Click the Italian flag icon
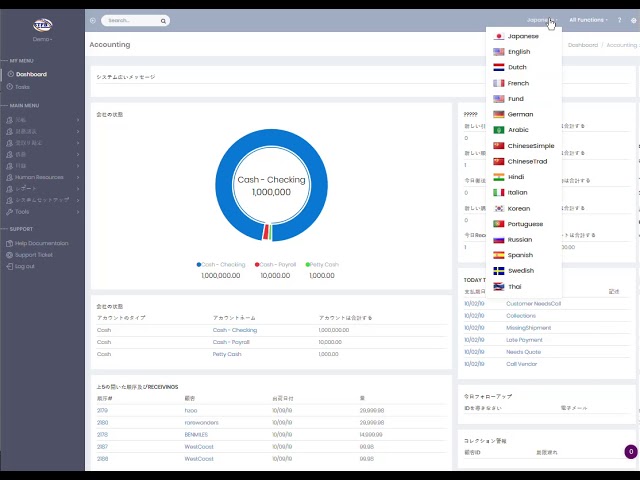The width and height of the screenshot is (640, 480). 499,192
